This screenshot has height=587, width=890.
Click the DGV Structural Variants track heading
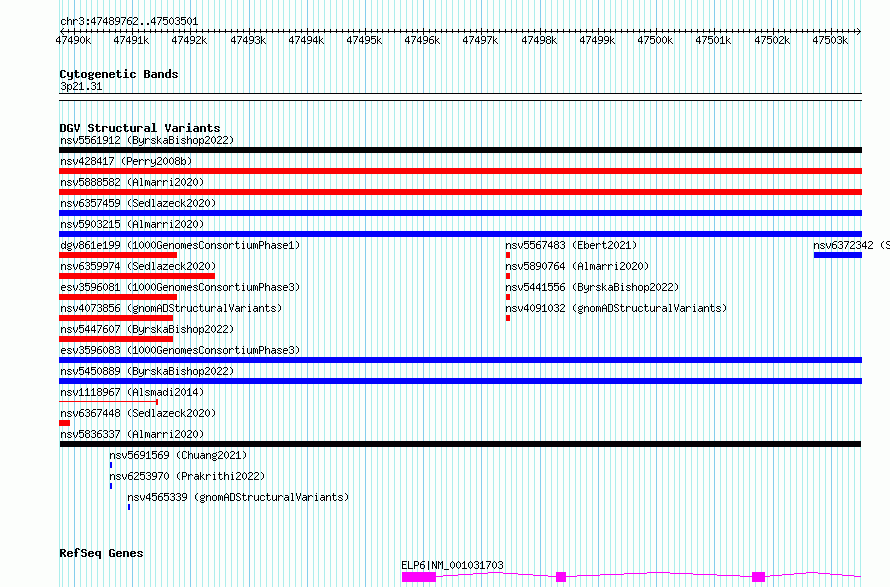140,128
